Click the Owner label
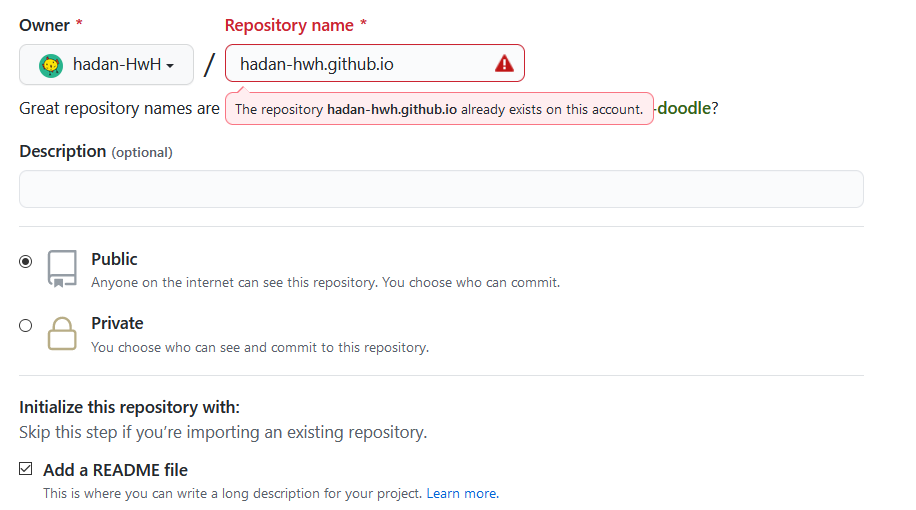Image resolution: width=916 pixels, height=510 pixels. pos(51,25)
